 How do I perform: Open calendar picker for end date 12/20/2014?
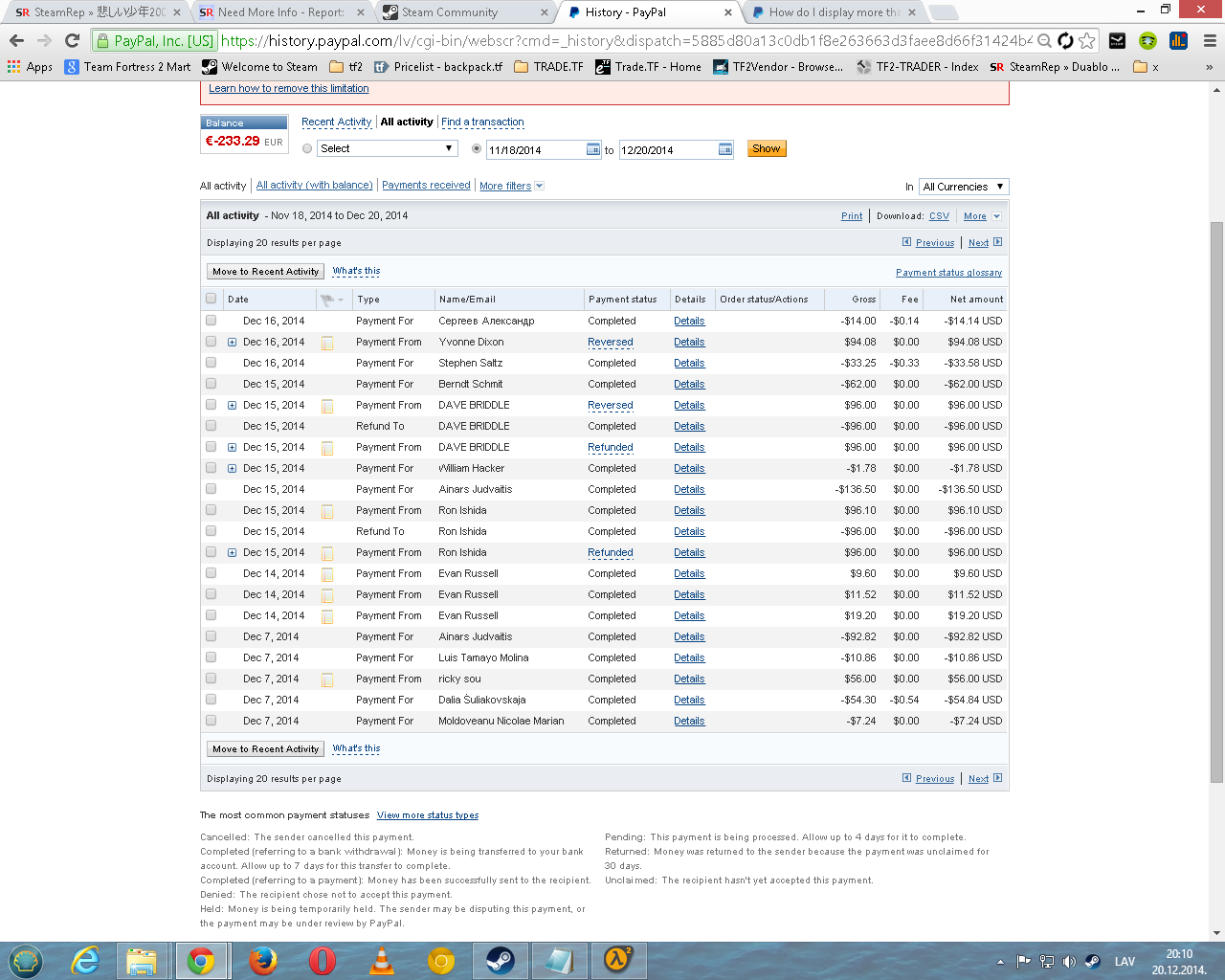pyautogui.click(x=724, y=149)
